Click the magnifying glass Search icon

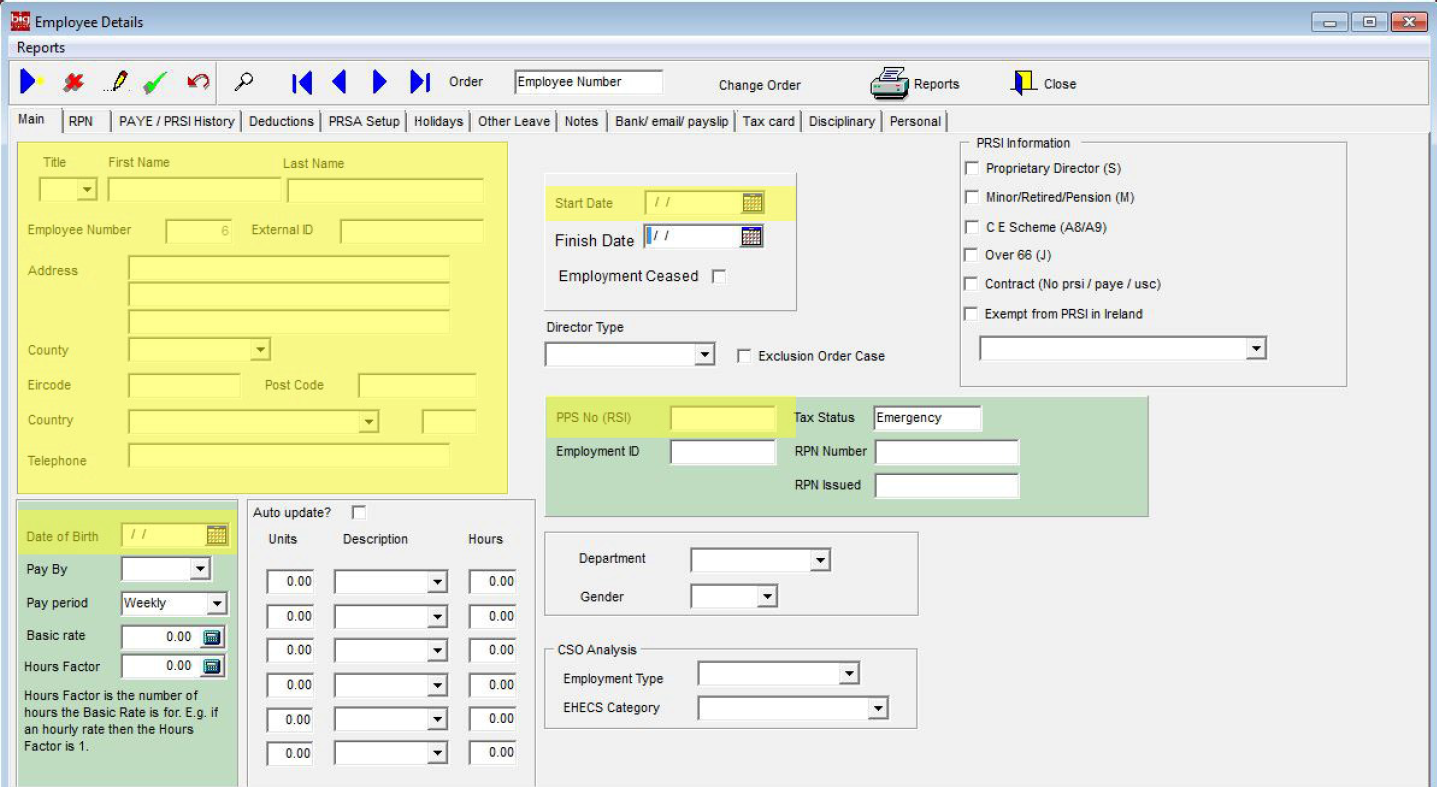click(x=243, y=82)
